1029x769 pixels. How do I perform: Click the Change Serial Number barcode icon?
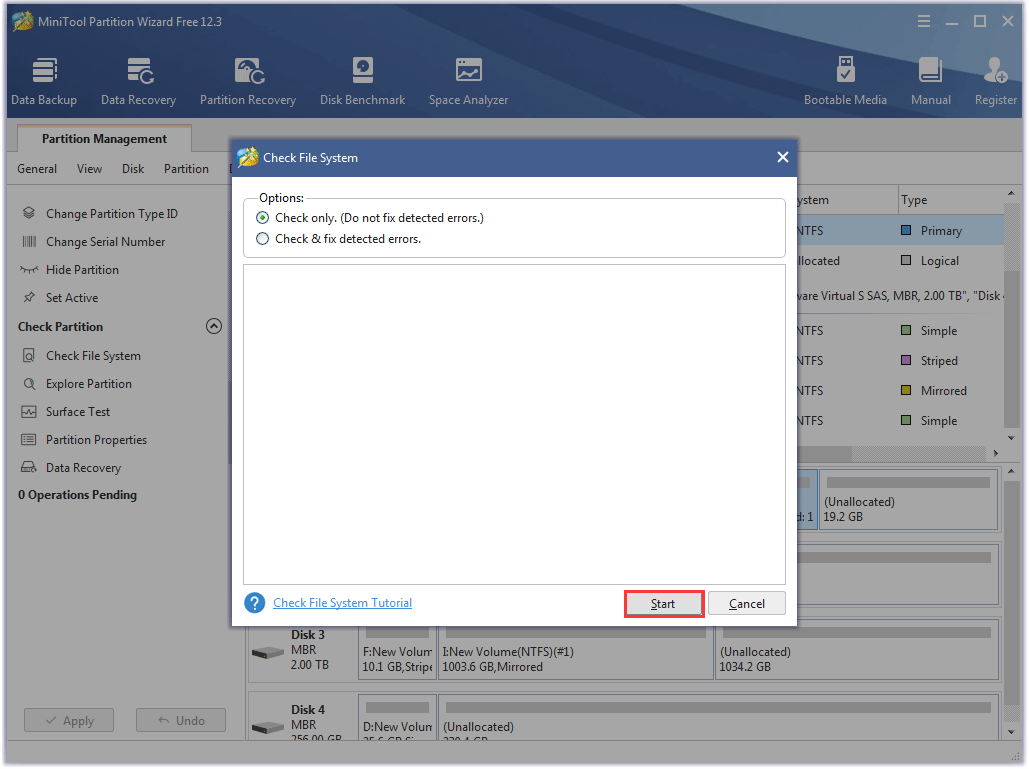click(x=29, y=241)
